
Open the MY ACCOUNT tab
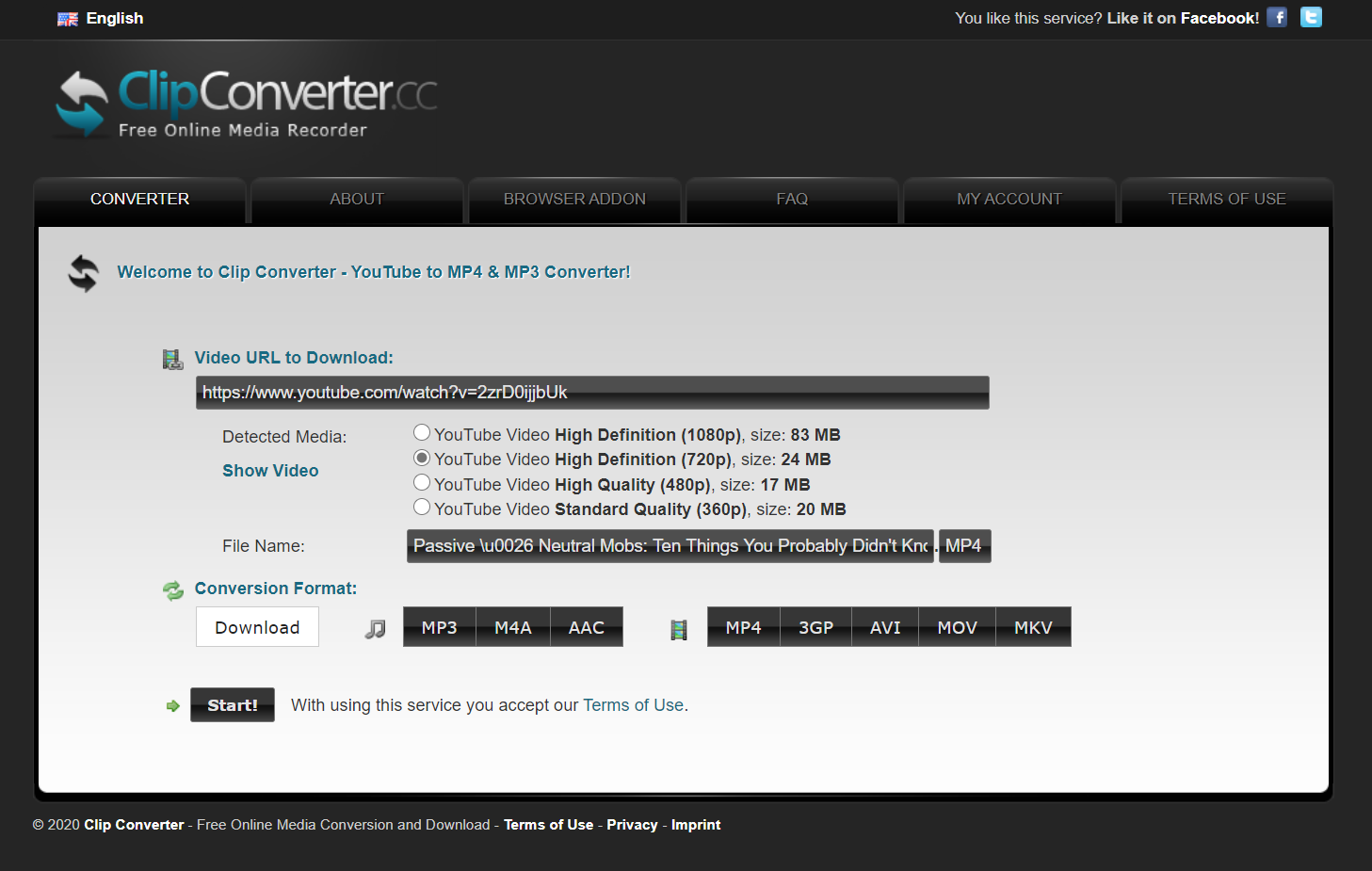[x=1009, y=200]
